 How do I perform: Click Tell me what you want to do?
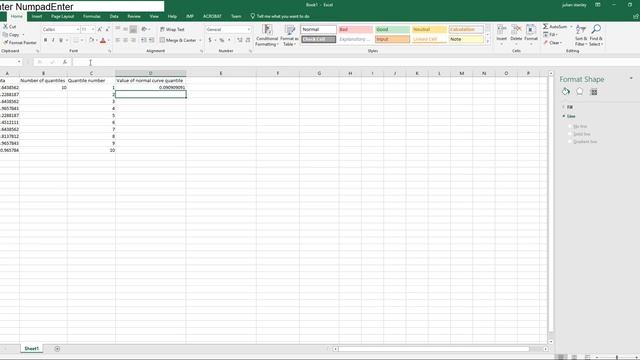[280, 16]
